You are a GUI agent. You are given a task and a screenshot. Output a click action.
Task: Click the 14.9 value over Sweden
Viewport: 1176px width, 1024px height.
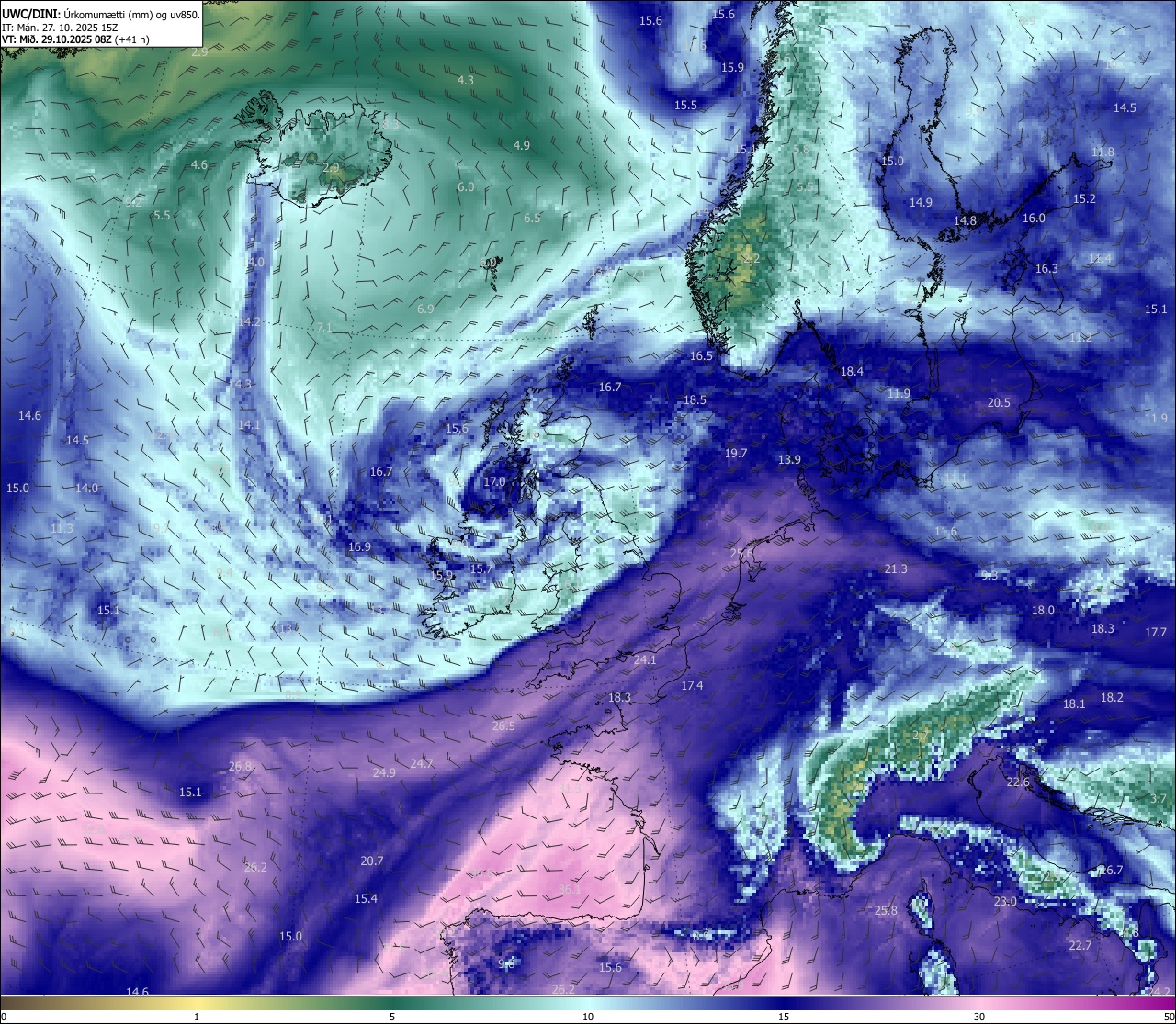click(x=921, y=202)
